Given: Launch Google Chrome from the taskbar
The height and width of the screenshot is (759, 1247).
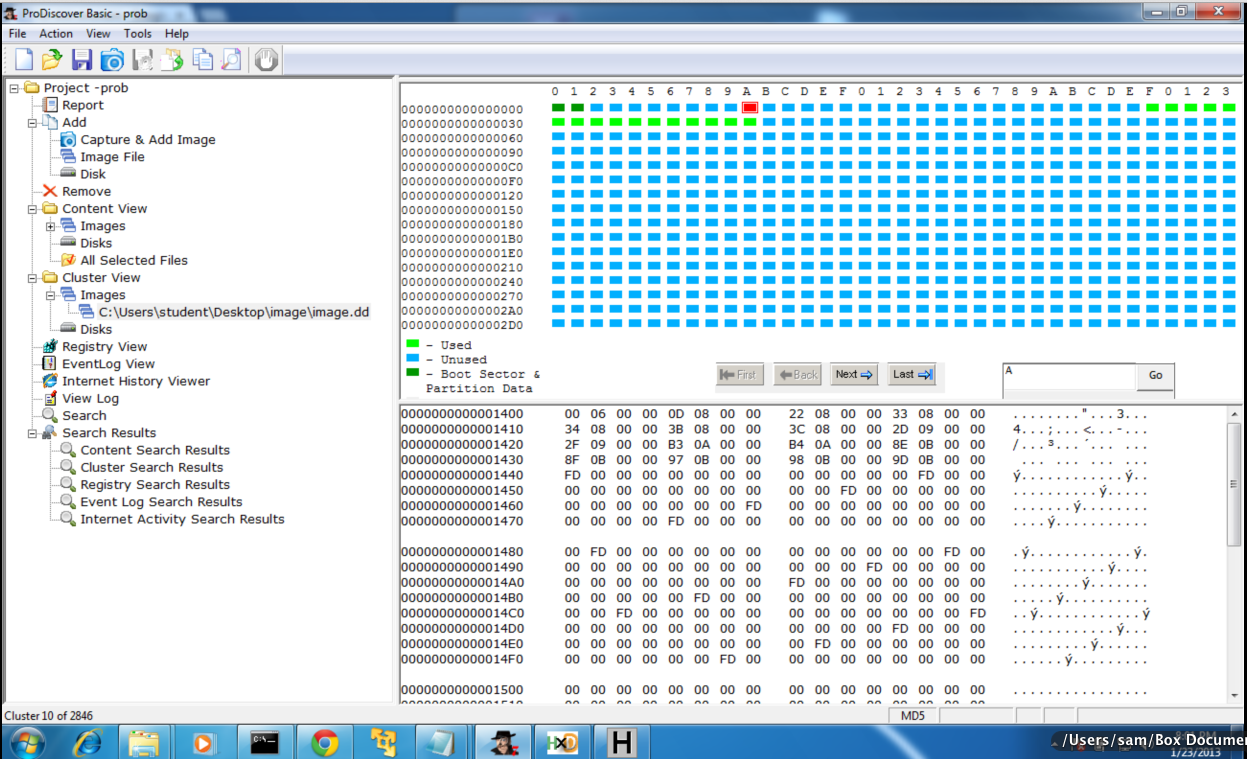Looking at the screenshot, I should [324, 742].
